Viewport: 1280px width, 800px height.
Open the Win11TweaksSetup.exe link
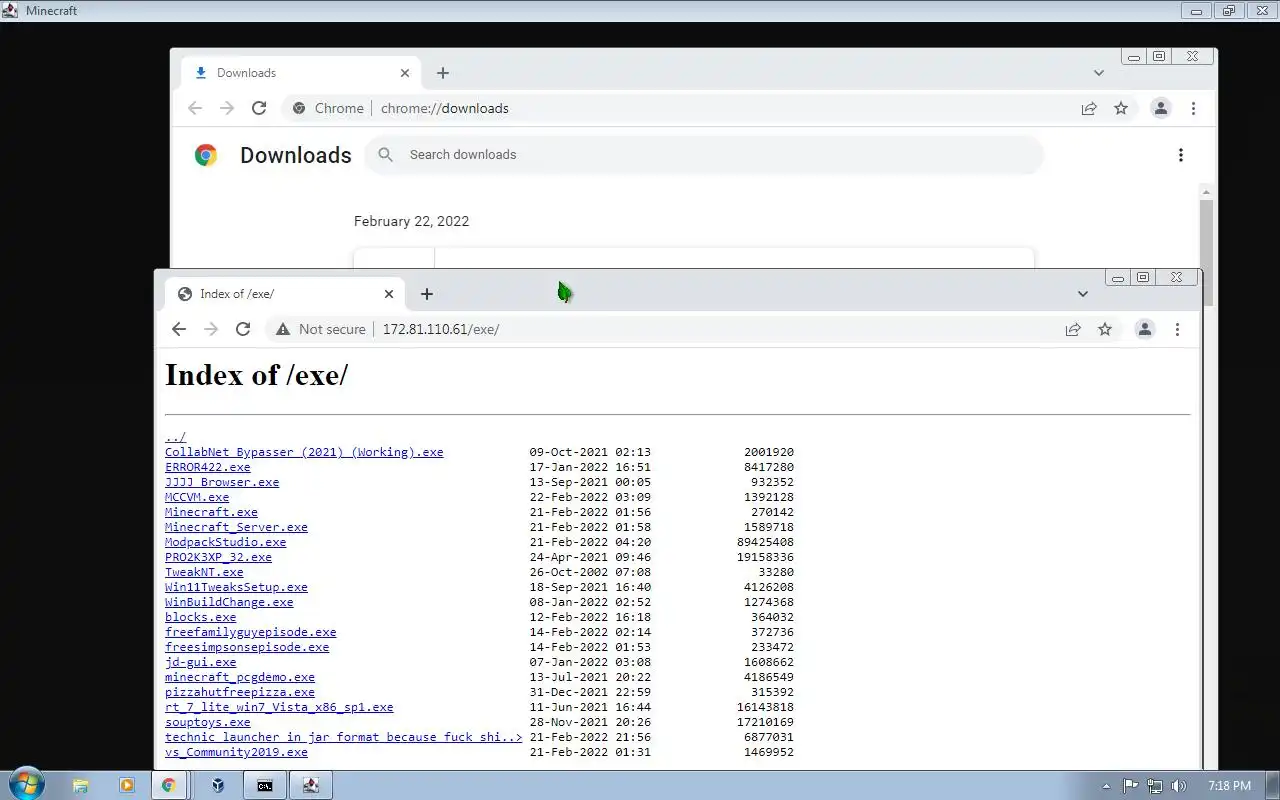coord(236,587)
